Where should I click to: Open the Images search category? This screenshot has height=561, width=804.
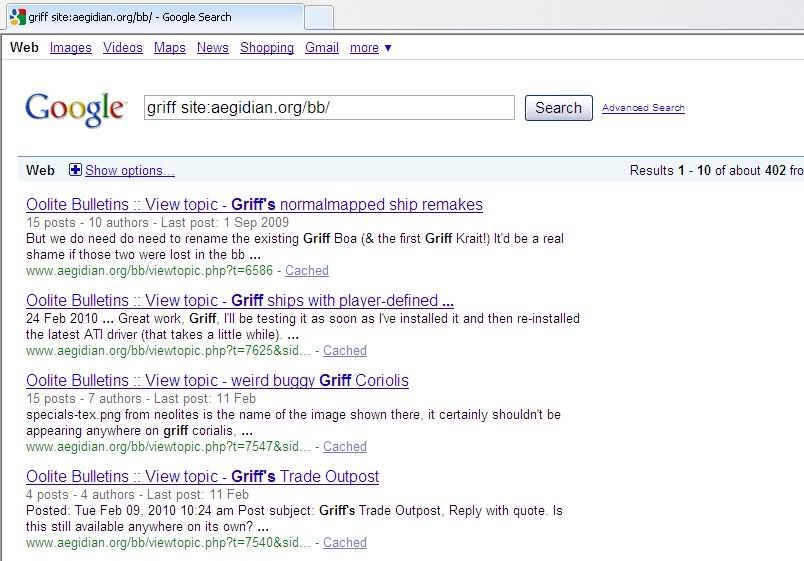[71, 48]
